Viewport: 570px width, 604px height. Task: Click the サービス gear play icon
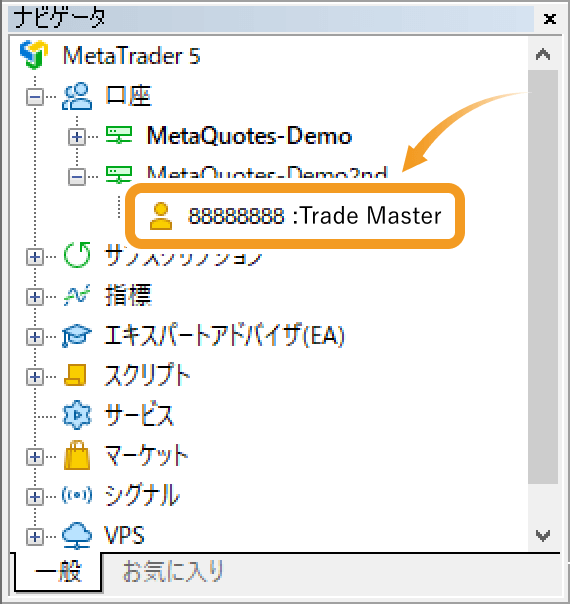point(77,415)
